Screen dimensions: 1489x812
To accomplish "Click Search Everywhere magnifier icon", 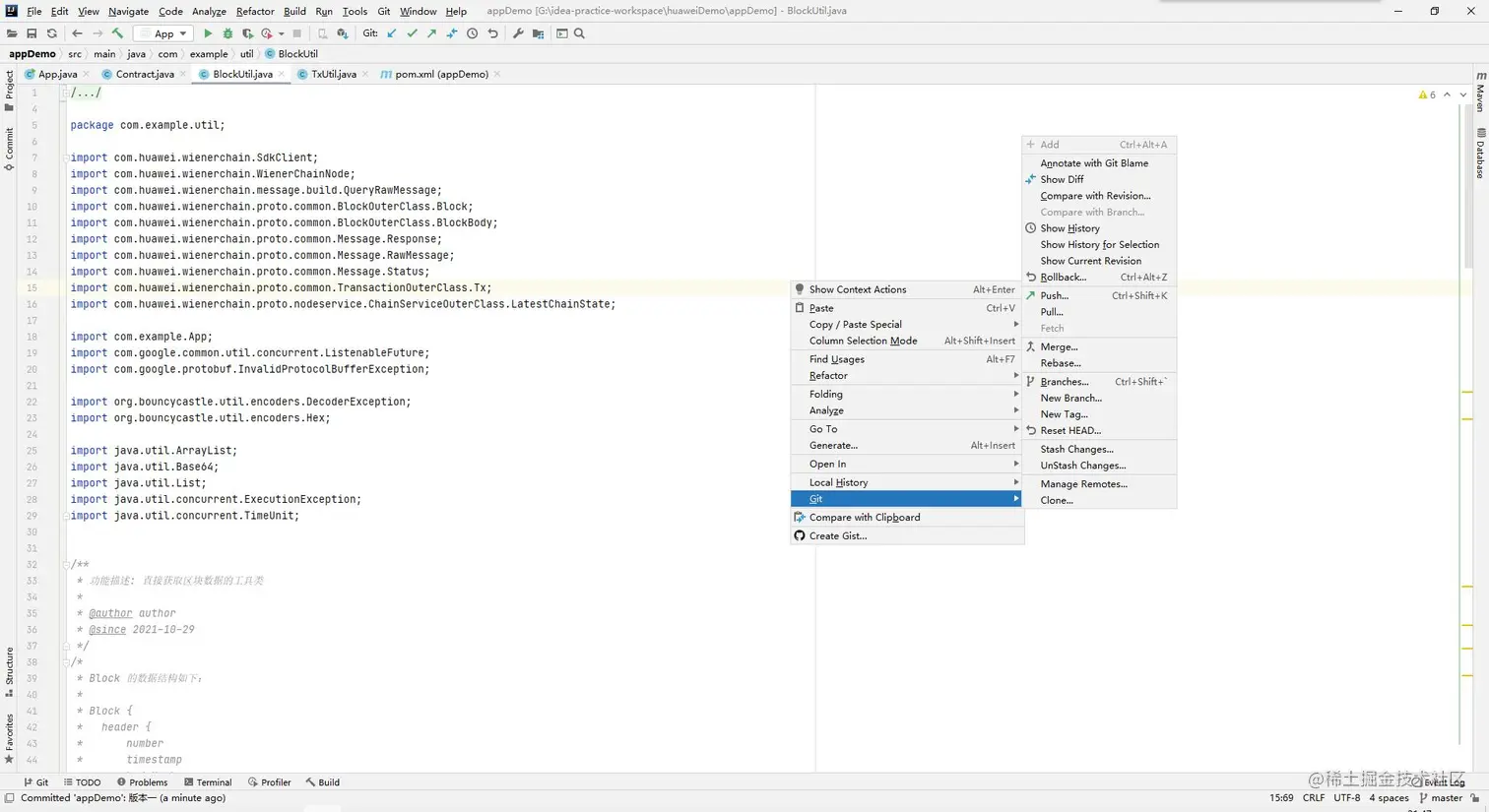I will (579, 33).
